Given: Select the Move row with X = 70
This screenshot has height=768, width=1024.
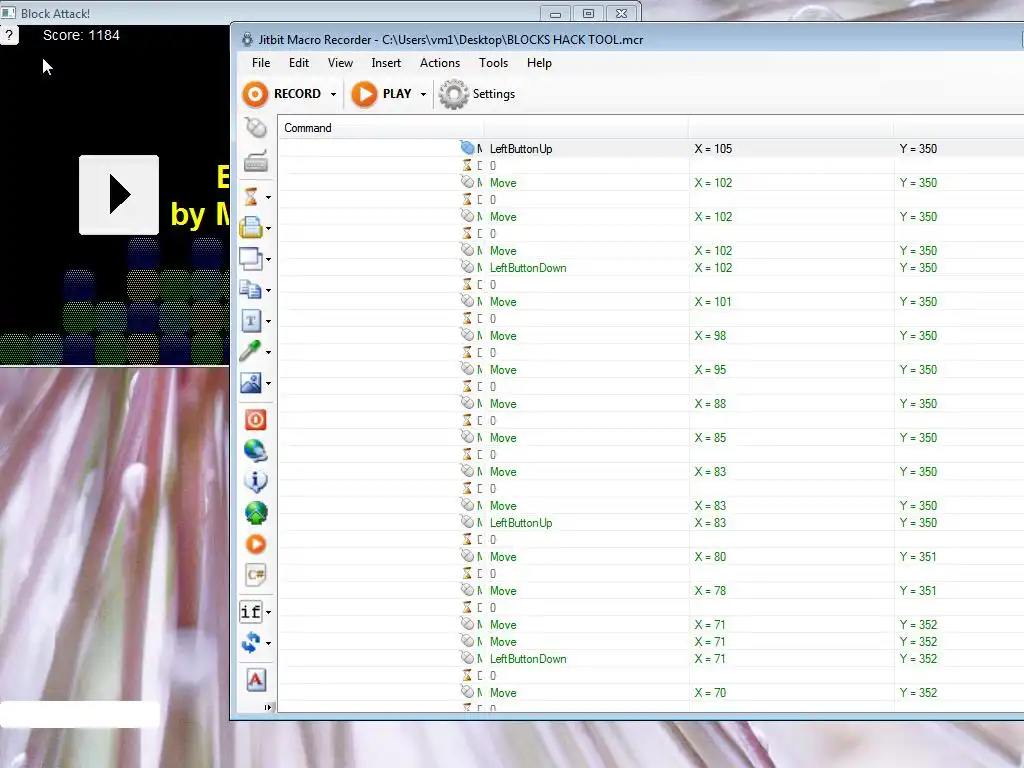Looking at the screenshot, I should point(650,692).
